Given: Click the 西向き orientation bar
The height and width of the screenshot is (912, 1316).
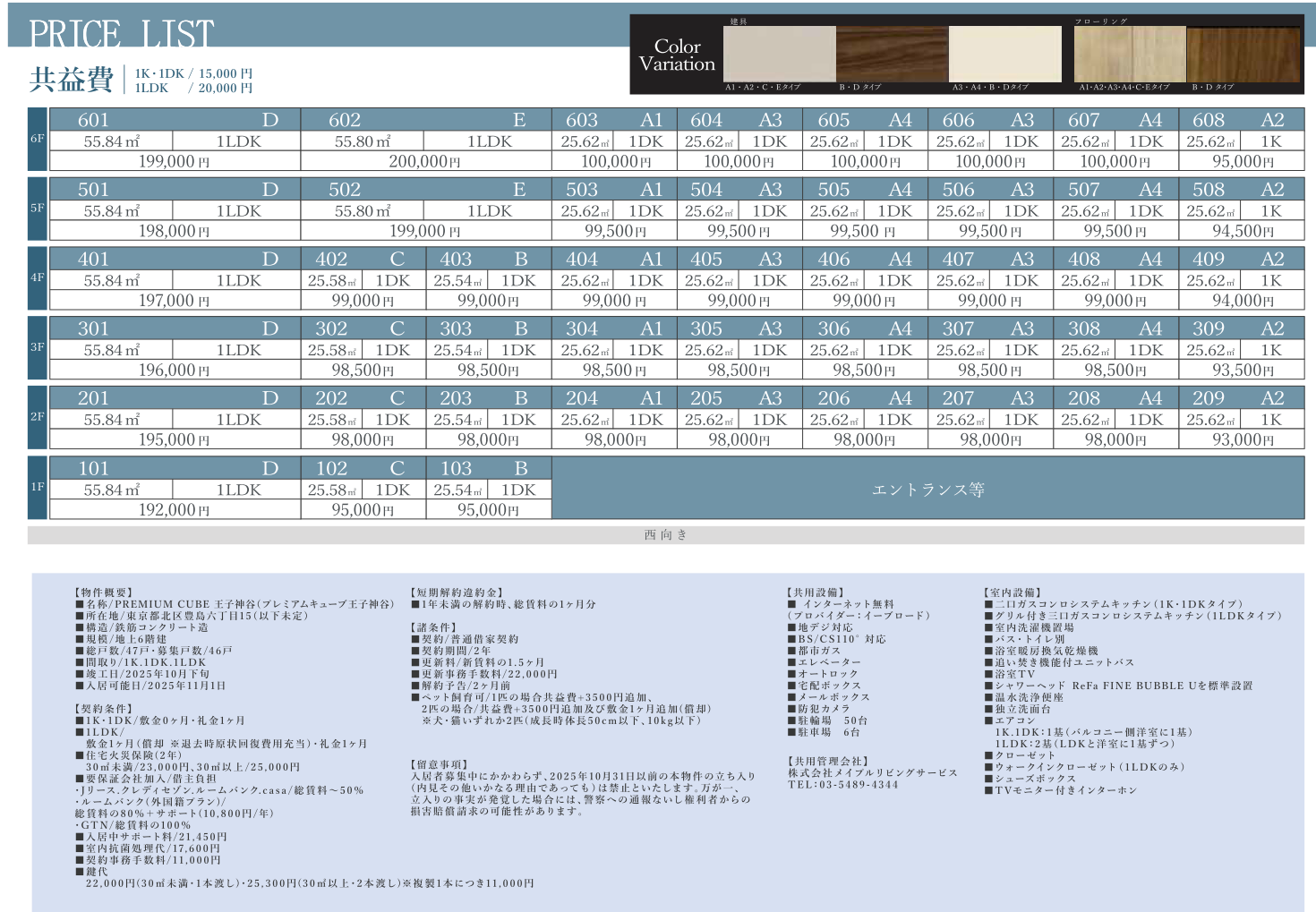Looking at the screenshot, I should pos(665,535).
